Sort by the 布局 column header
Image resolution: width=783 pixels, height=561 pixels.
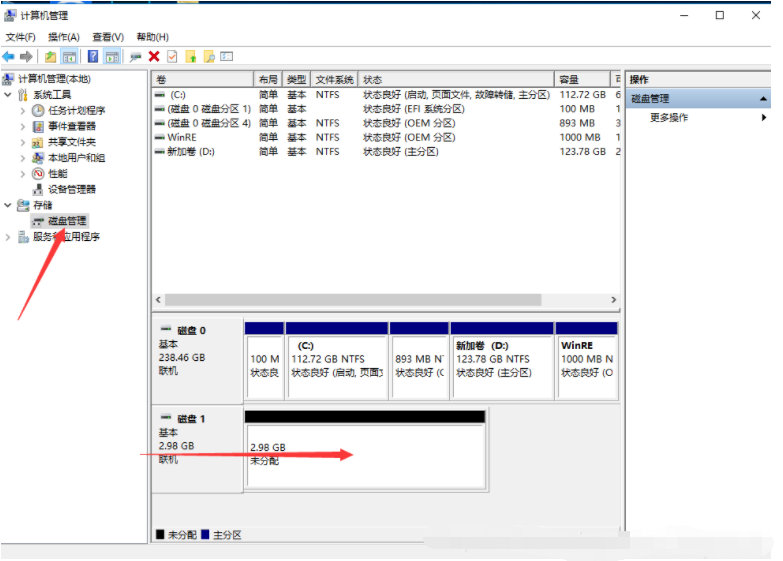pos(268,79)
